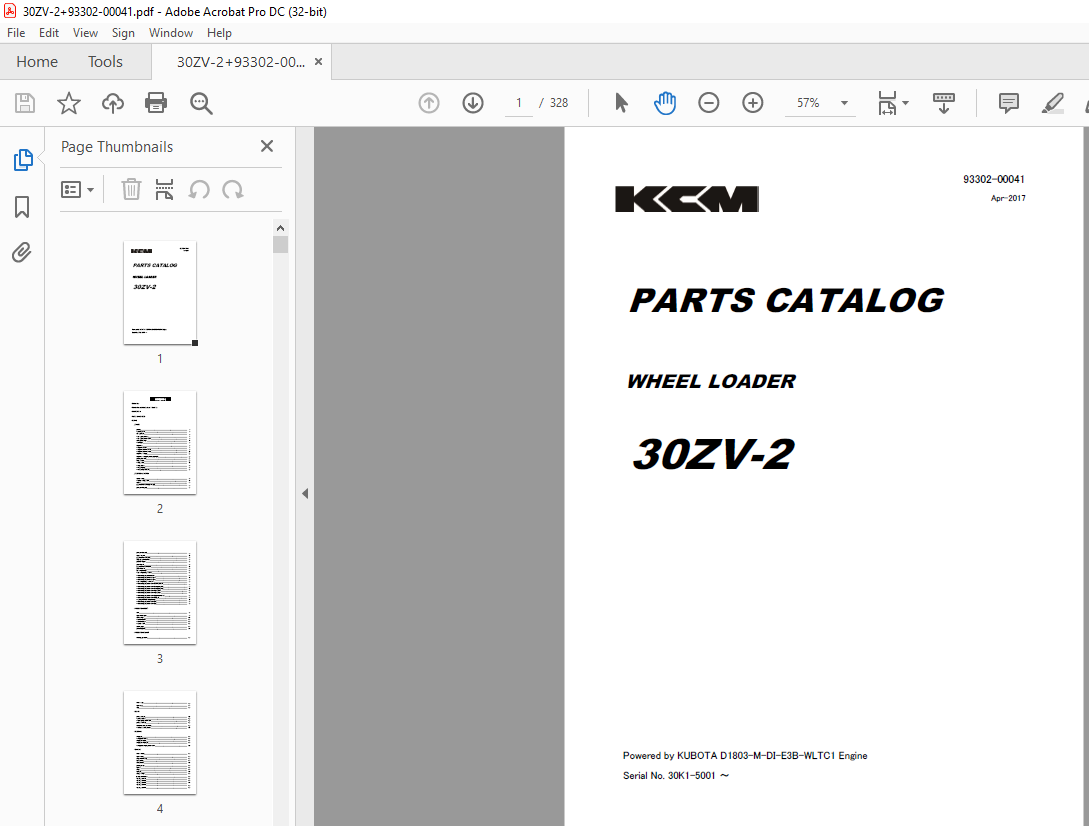The height and width of the screenshot is (826, 1089).
Task: Open the Window menu
Action: pos(171,33)
